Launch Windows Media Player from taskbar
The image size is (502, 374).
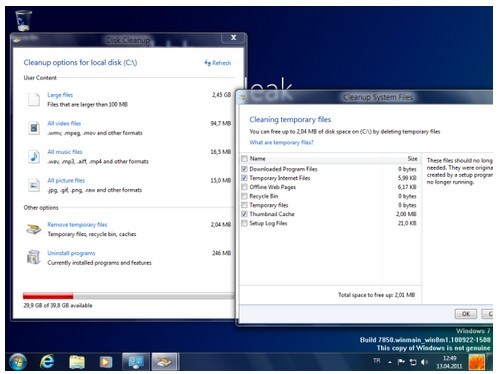106,362
